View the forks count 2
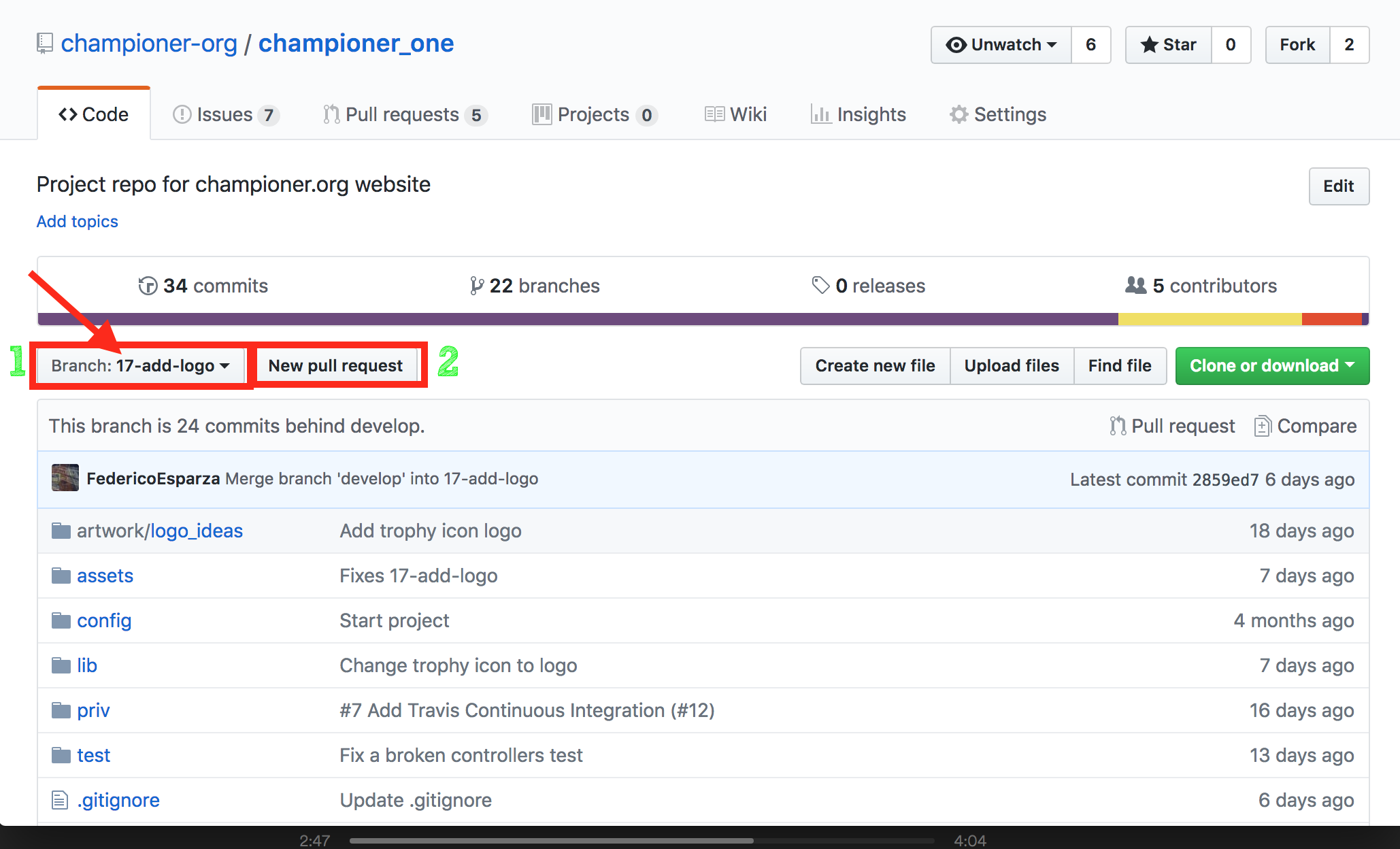1400x849 pixels. coord(1349,45)
